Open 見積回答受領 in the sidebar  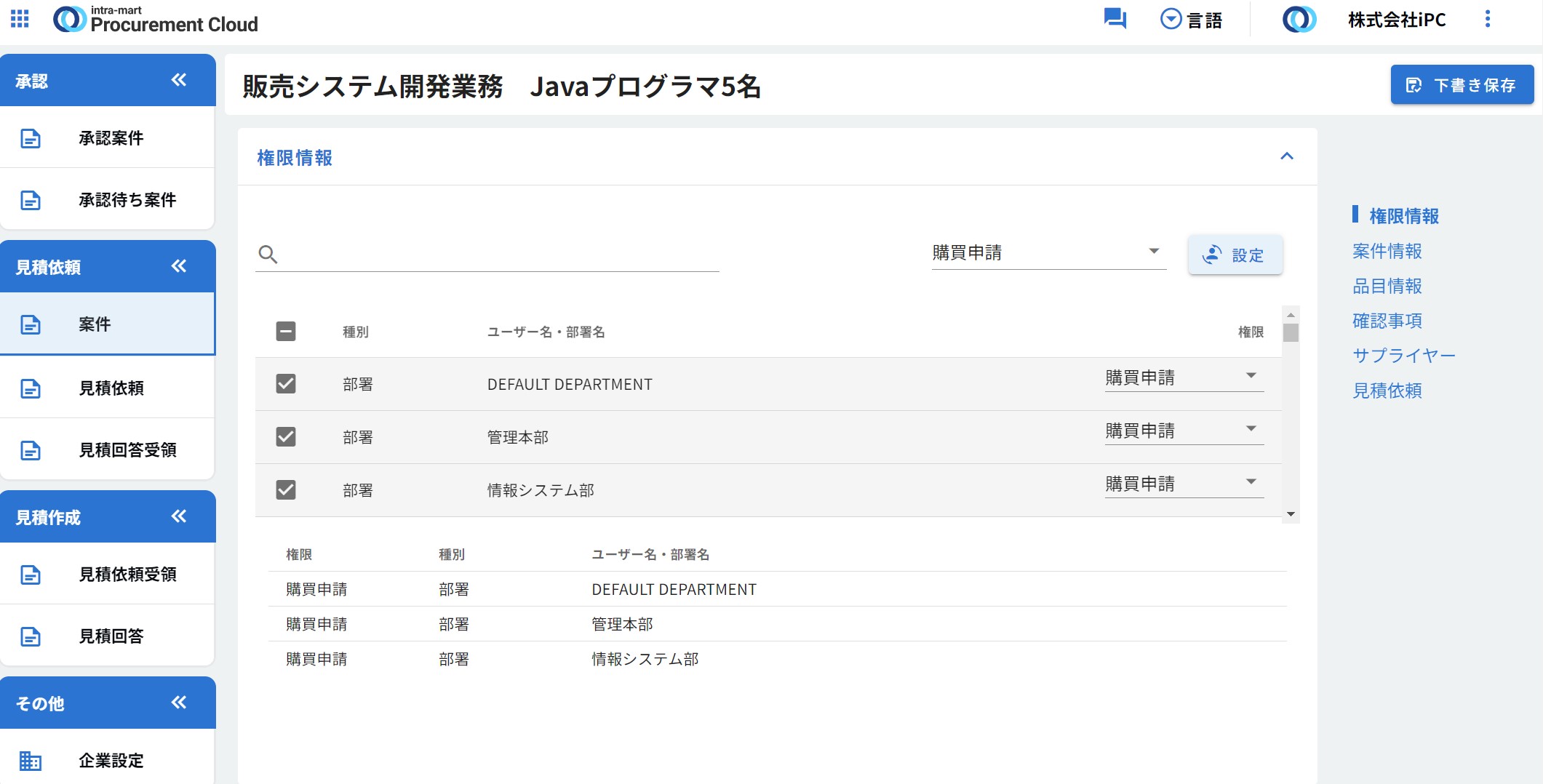pos(107,449)
